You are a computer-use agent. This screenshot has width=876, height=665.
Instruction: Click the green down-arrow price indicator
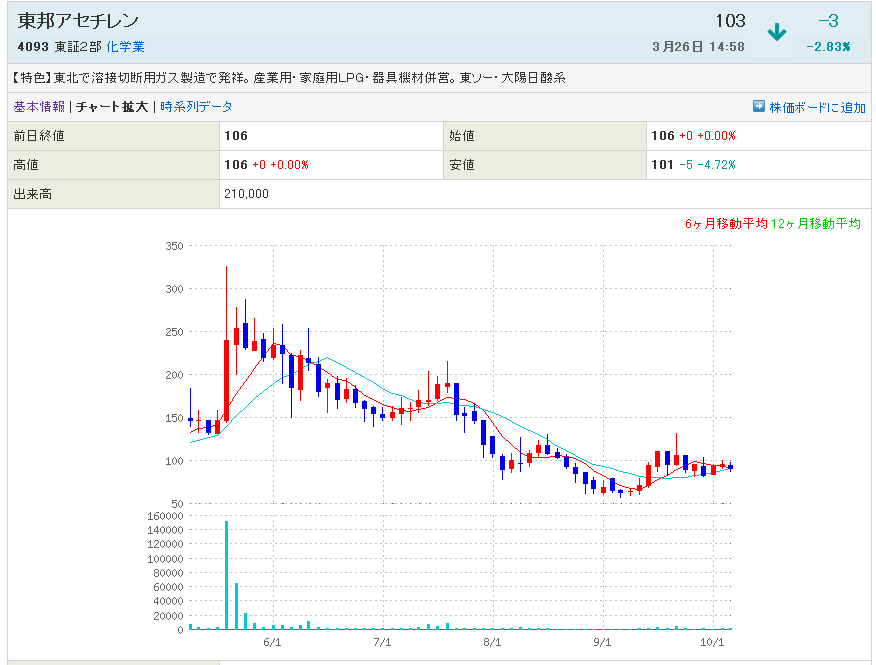pyautogui.click(x=776, y=32)
